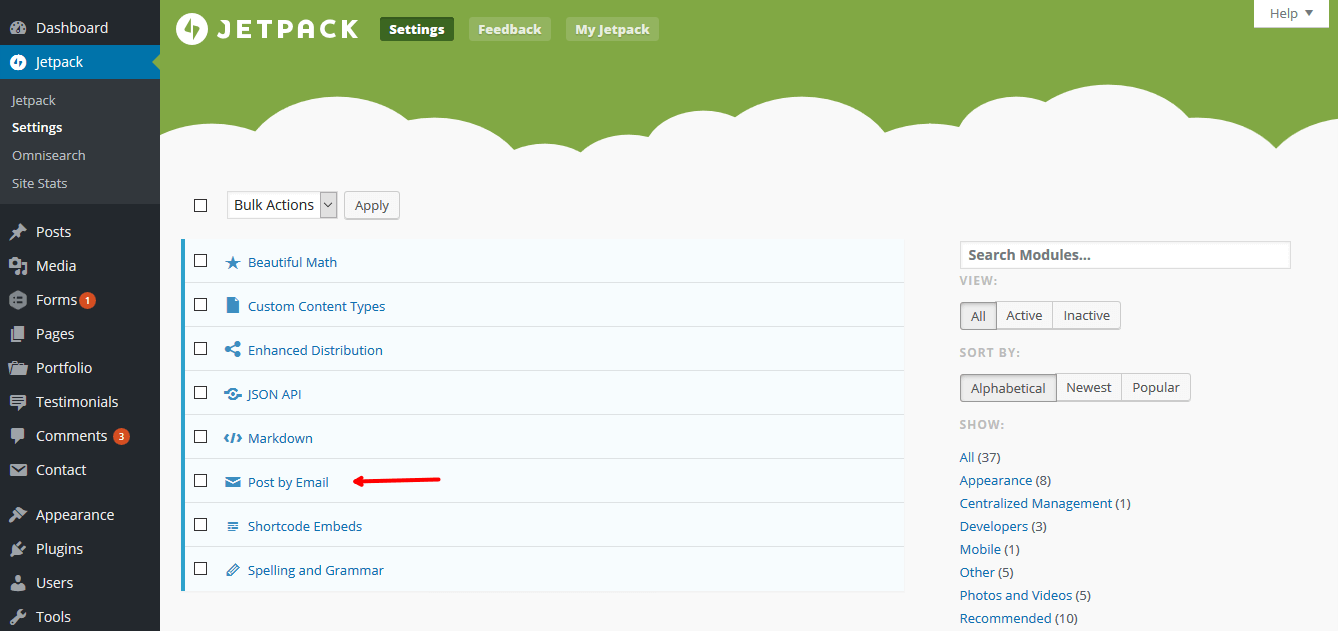Open the Jetpack submenu item under Jetpack
Viewport: 1338px width, 631px height.
pos(34,101)
